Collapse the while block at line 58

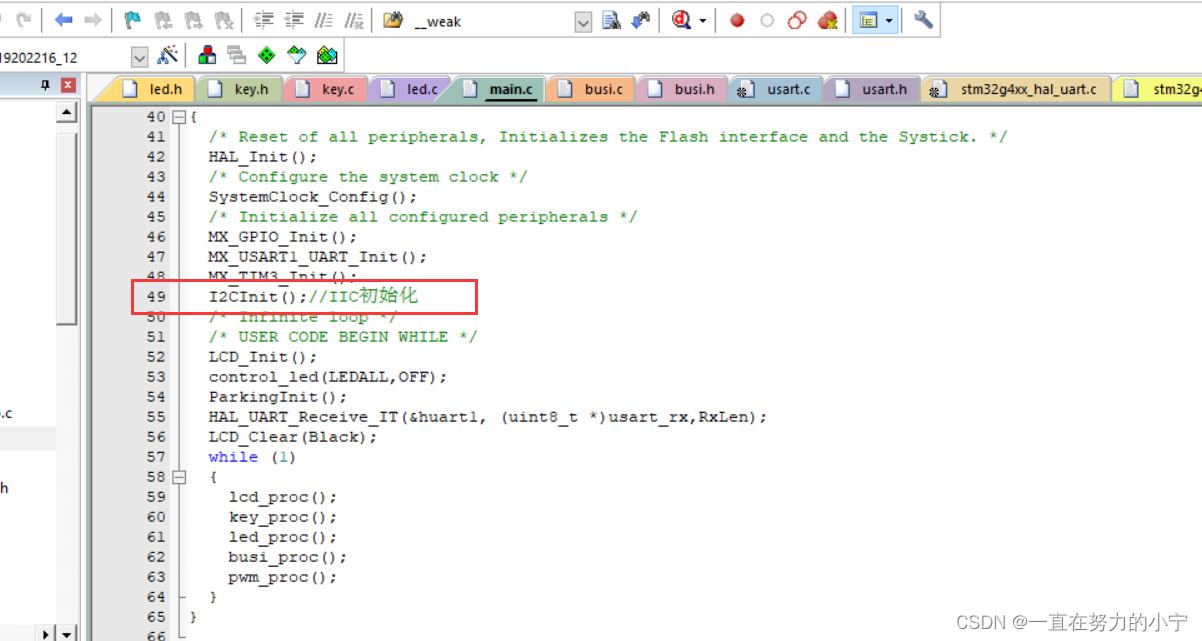click(x=178, y=477)
